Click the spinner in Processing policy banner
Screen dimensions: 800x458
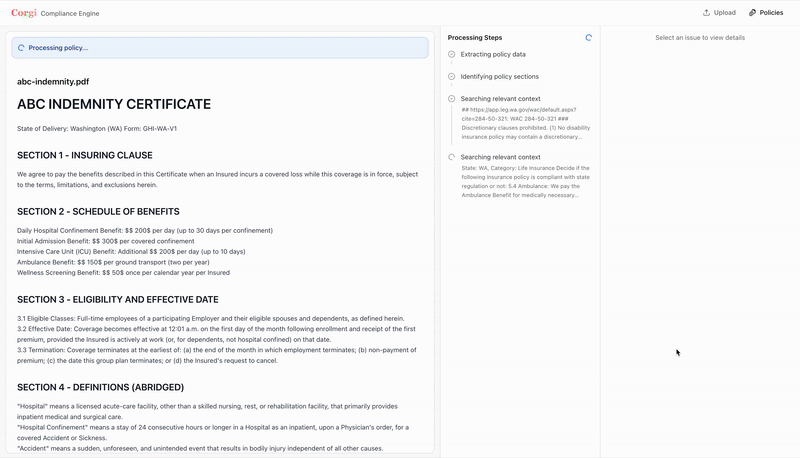(x=21, y=47)
